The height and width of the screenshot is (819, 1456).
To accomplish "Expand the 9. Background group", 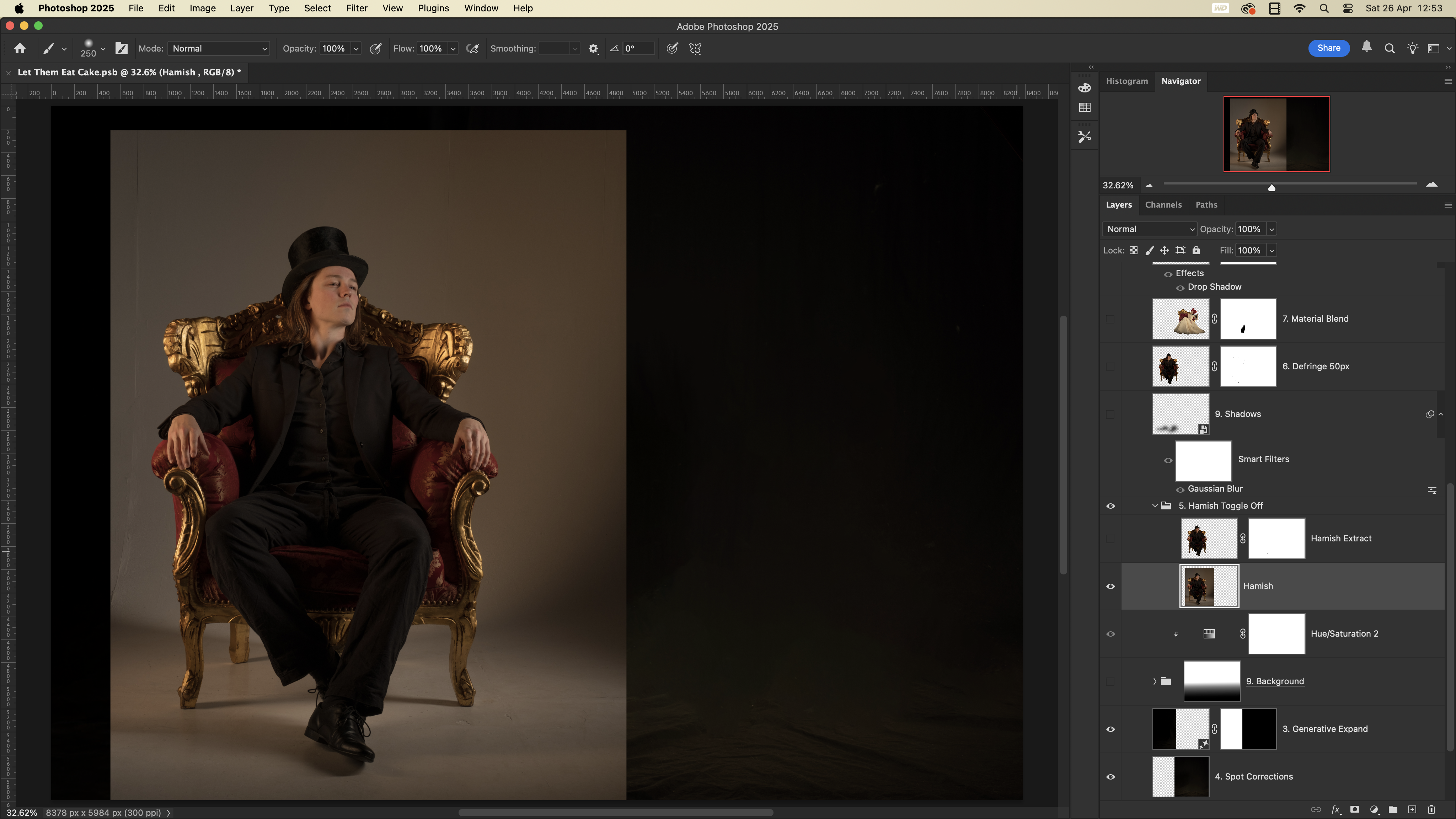I will tap(1154, 681).
